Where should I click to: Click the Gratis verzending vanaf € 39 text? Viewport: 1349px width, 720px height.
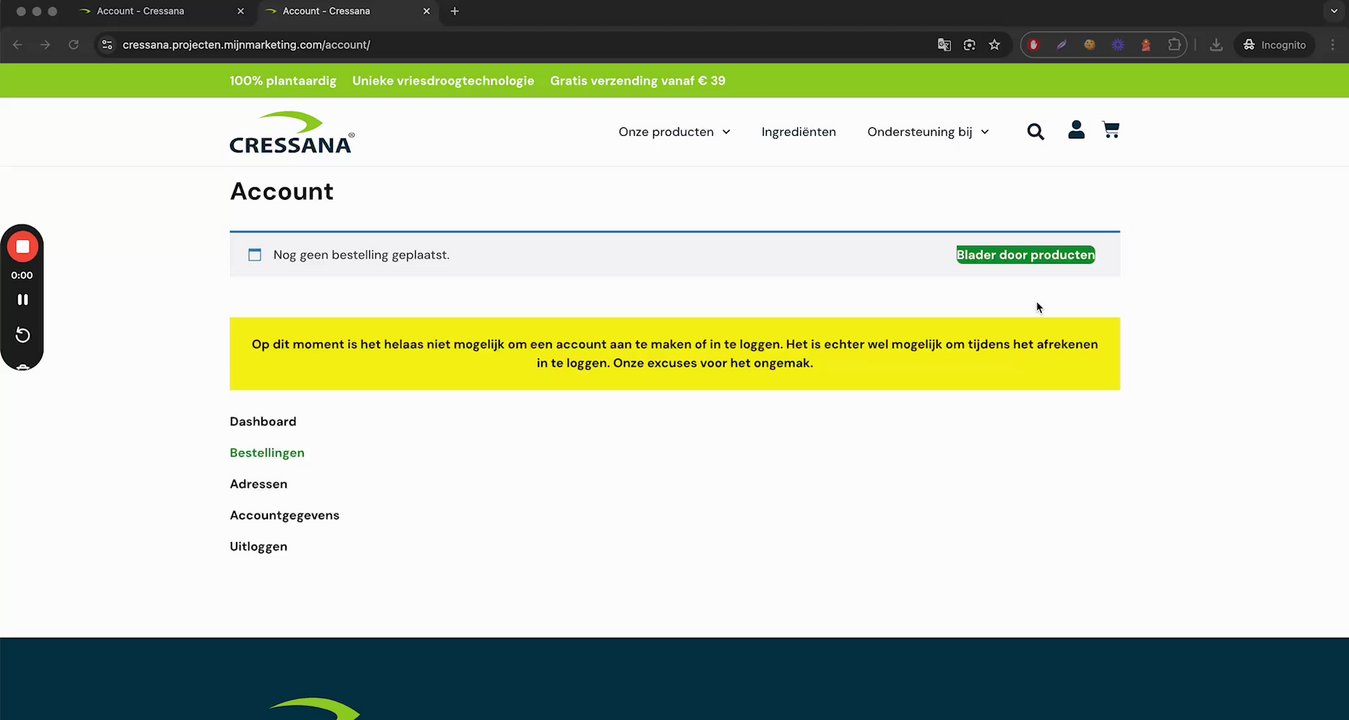(638, 81)
